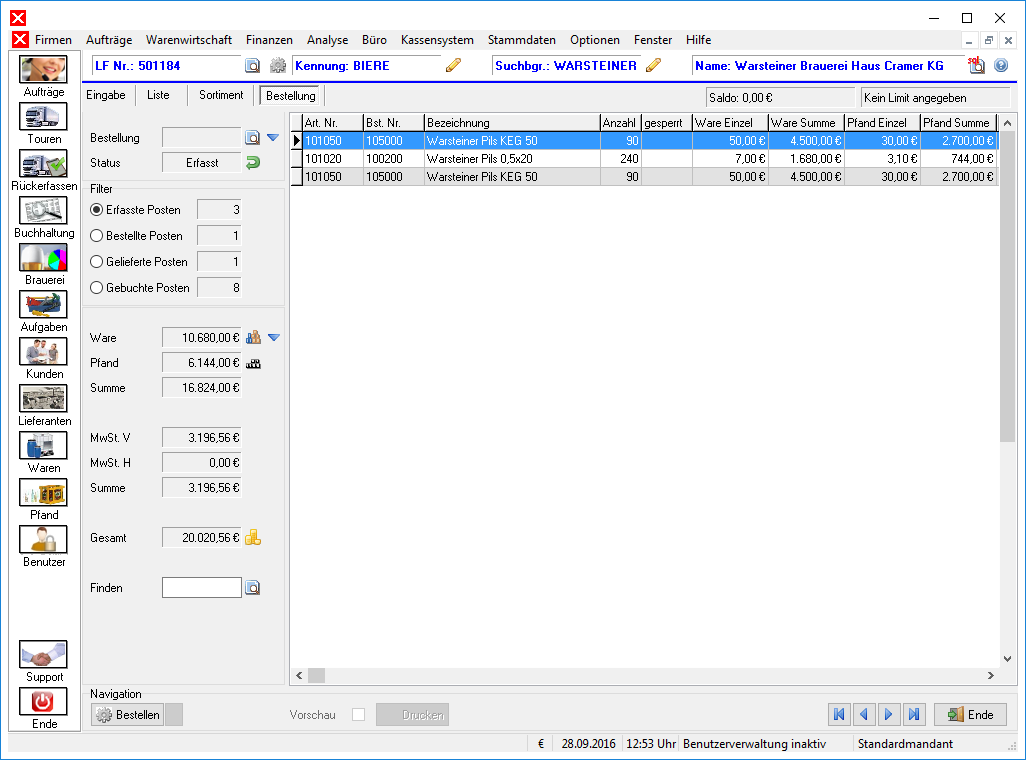1026x760 pixels.
Task: Open the Pfand sidebar icon
Action: pos(43,493)
